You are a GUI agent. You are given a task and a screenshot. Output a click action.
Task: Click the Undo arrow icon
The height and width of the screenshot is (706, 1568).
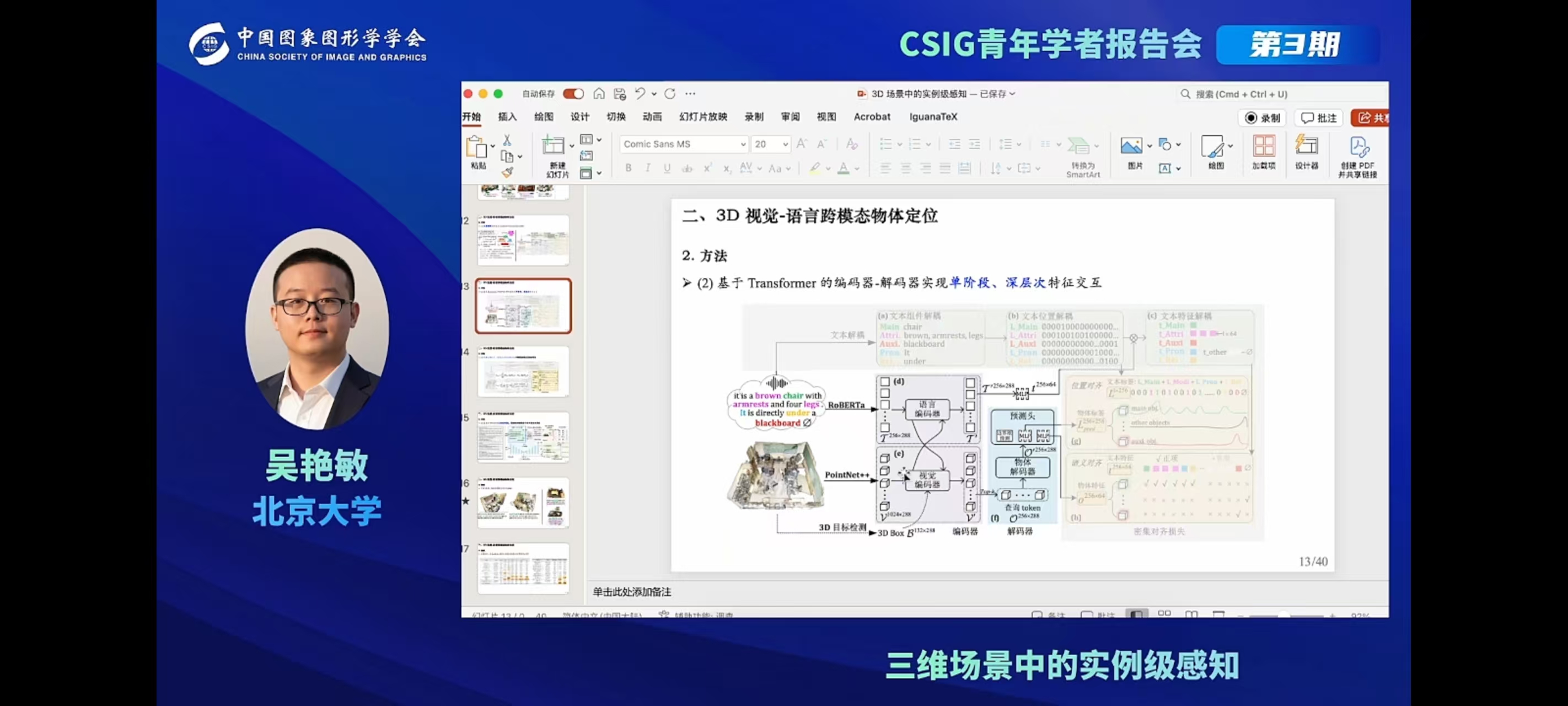pyautogui.click(x=640, y=94)
